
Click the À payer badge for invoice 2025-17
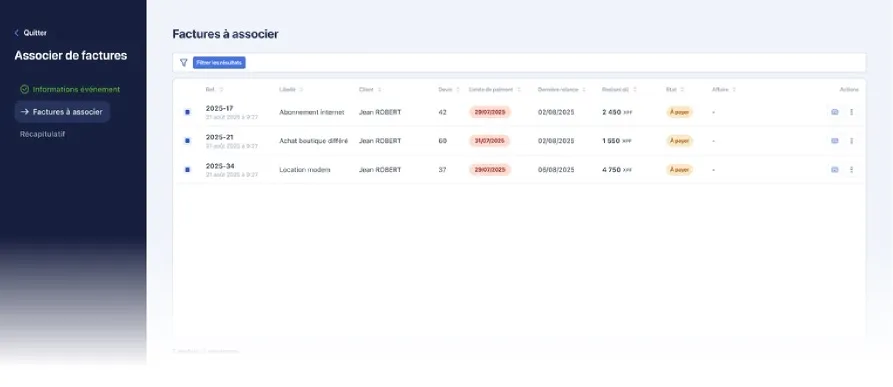[x=679, y=112]
